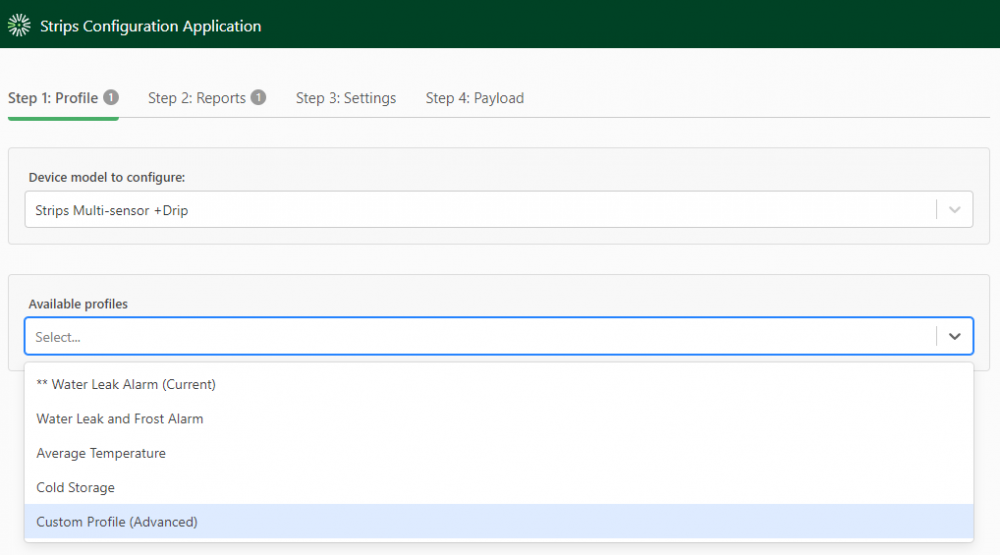This screenshot has width=1000, height=555.
Task: Click the Available profiles label
Action: point(78,304)
